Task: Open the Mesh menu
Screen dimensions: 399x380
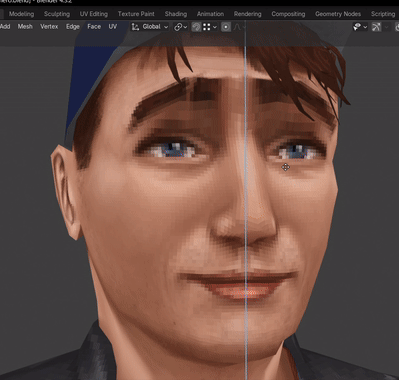Action: [25, 26]
